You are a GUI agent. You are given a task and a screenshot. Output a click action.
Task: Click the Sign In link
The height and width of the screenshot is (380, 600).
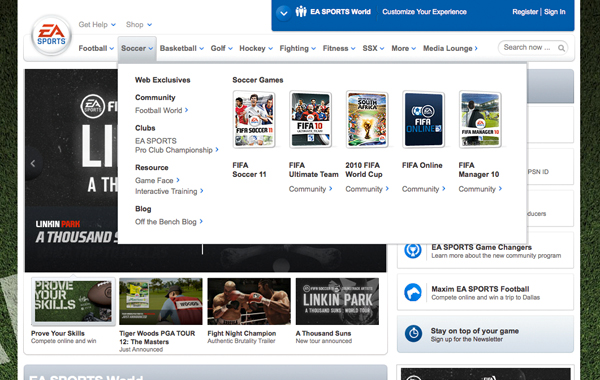[554, 12]
